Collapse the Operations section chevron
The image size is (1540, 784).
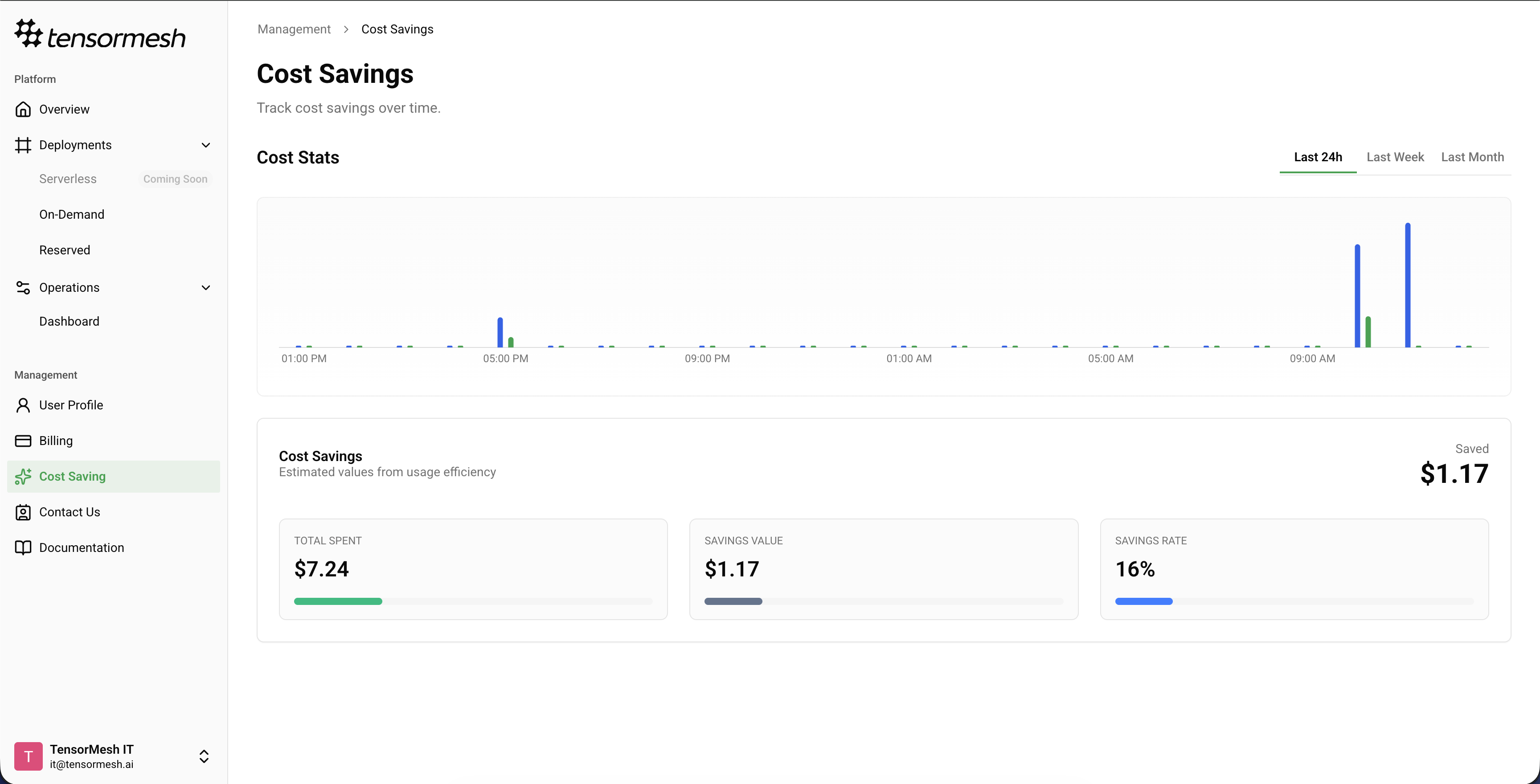pos(206,288)
